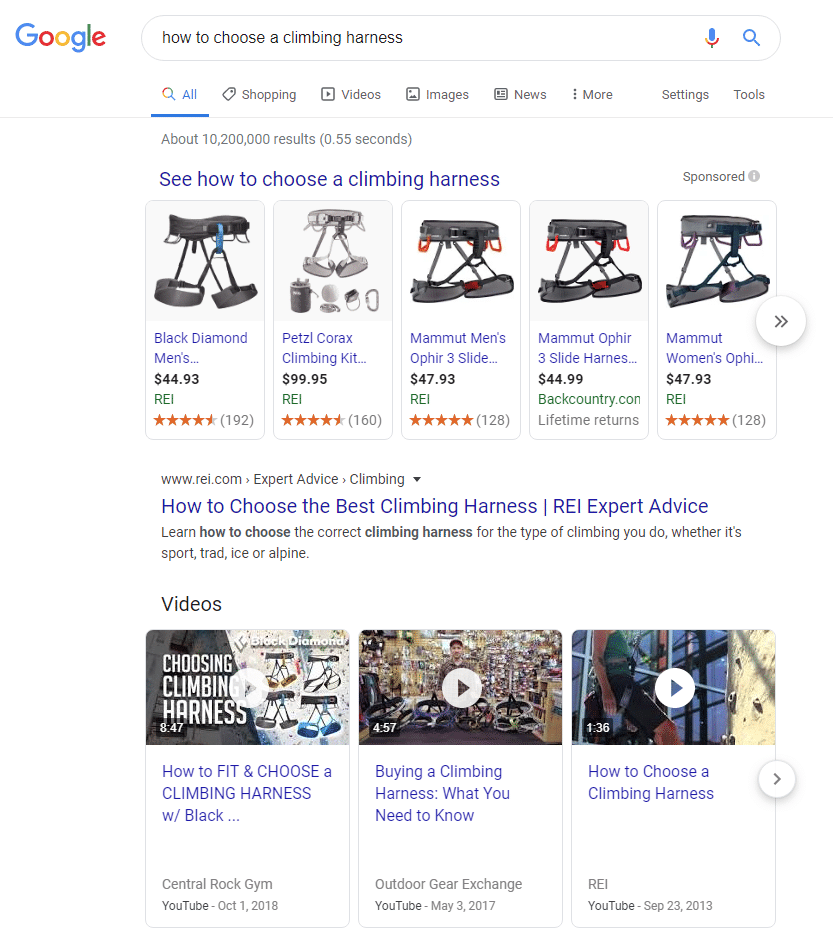Click the Backcountry Mammut Ophir harness image
The height and width of the screenshot is (941, 833).
(589, 261)
